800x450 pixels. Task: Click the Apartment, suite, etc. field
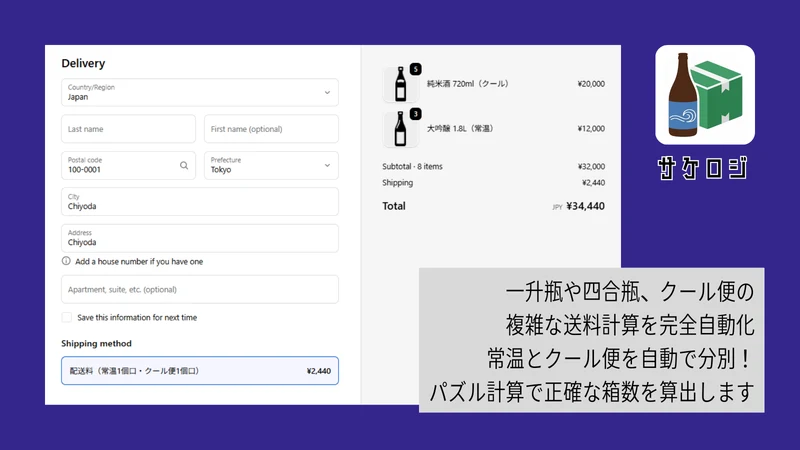(x=199, y=289)
